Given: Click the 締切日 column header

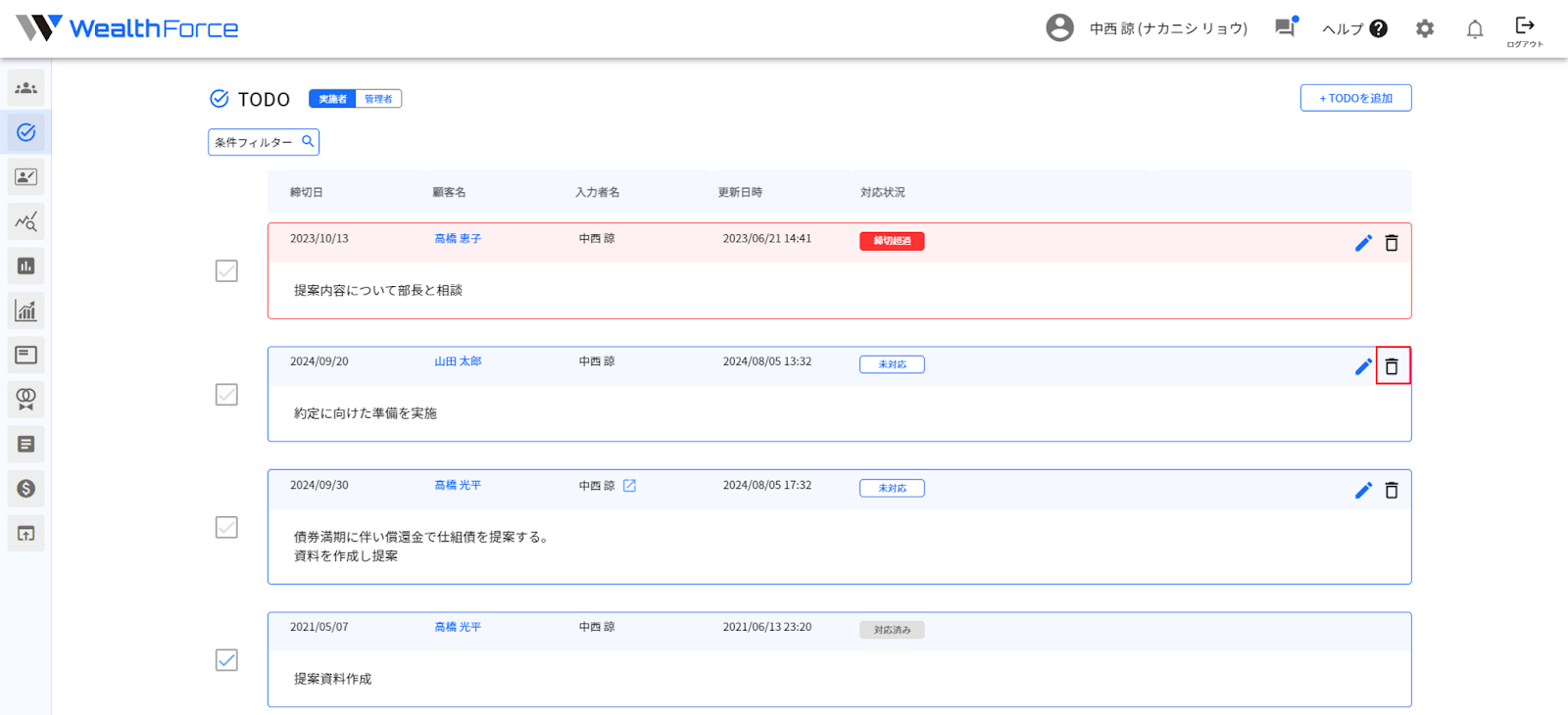Looking at the screenshot, I should [x=307, y=193].
